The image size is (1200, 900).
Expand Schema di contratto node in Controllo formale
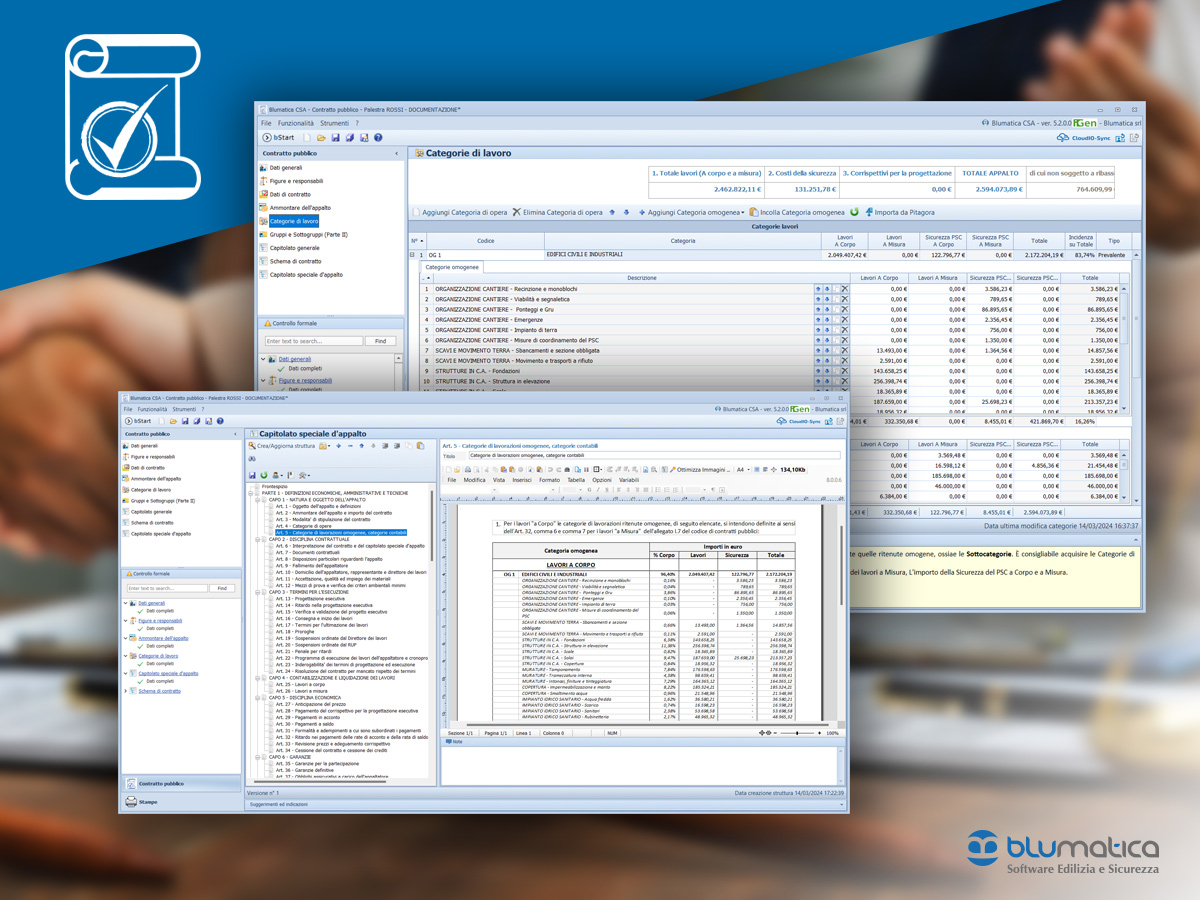click(x=125, y=691)
